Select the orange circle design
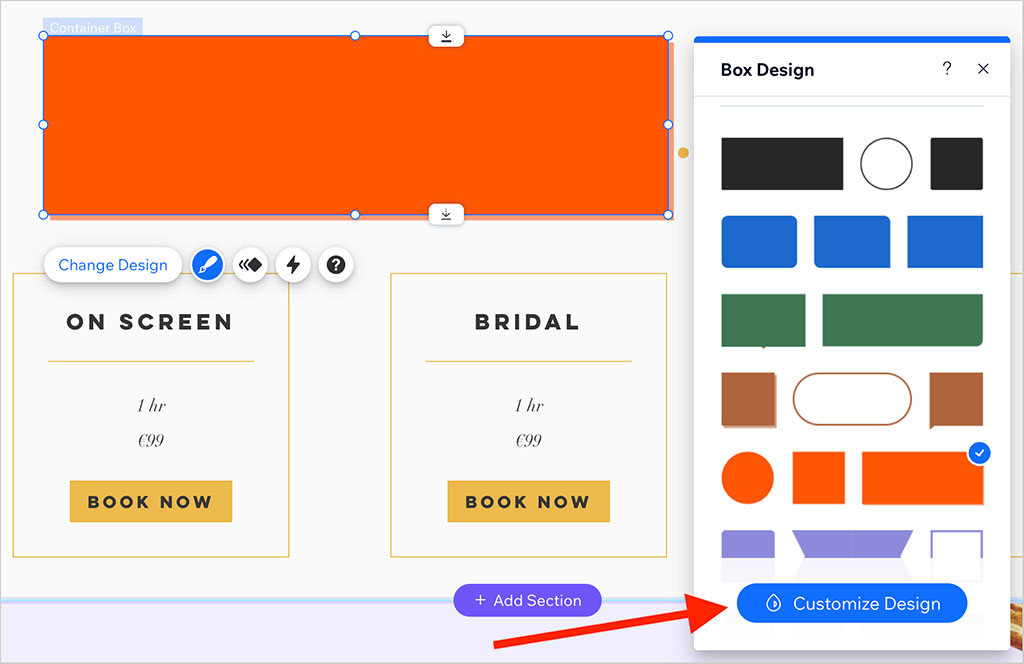Viewport: 1024px width, 664px height. pos(748,477)
